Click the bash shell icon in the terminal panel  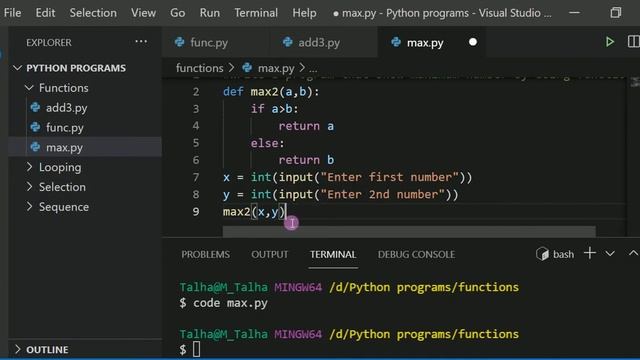(x=542, y=254)
